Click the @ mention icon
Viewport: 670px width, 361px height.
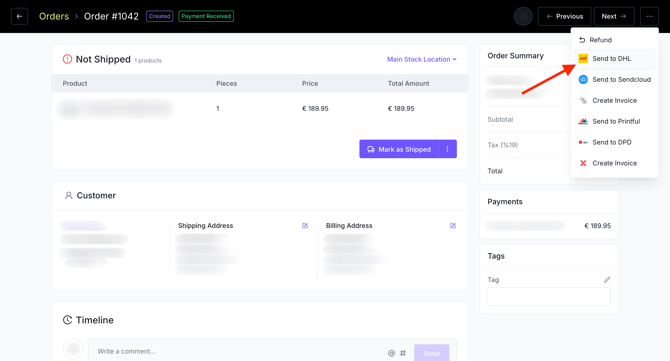(x=391, y=353)
